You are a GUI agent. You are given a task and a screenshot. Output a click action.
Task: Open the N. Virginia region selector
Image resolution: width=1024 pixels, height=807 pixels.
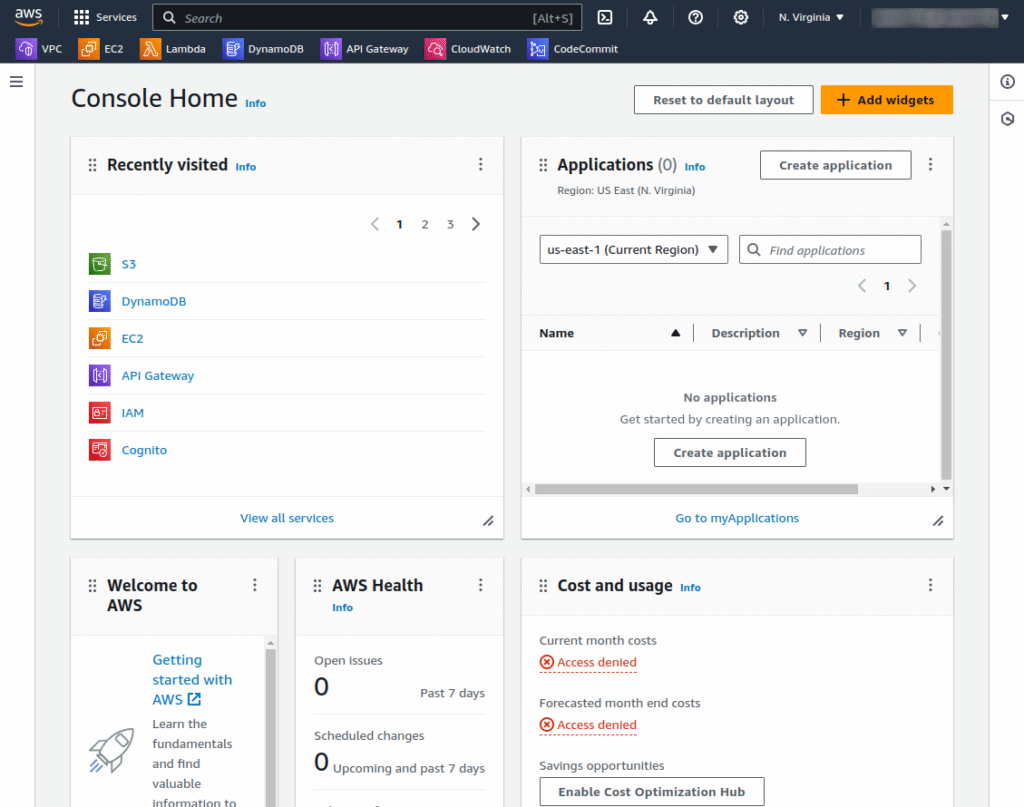pos(811,18)
